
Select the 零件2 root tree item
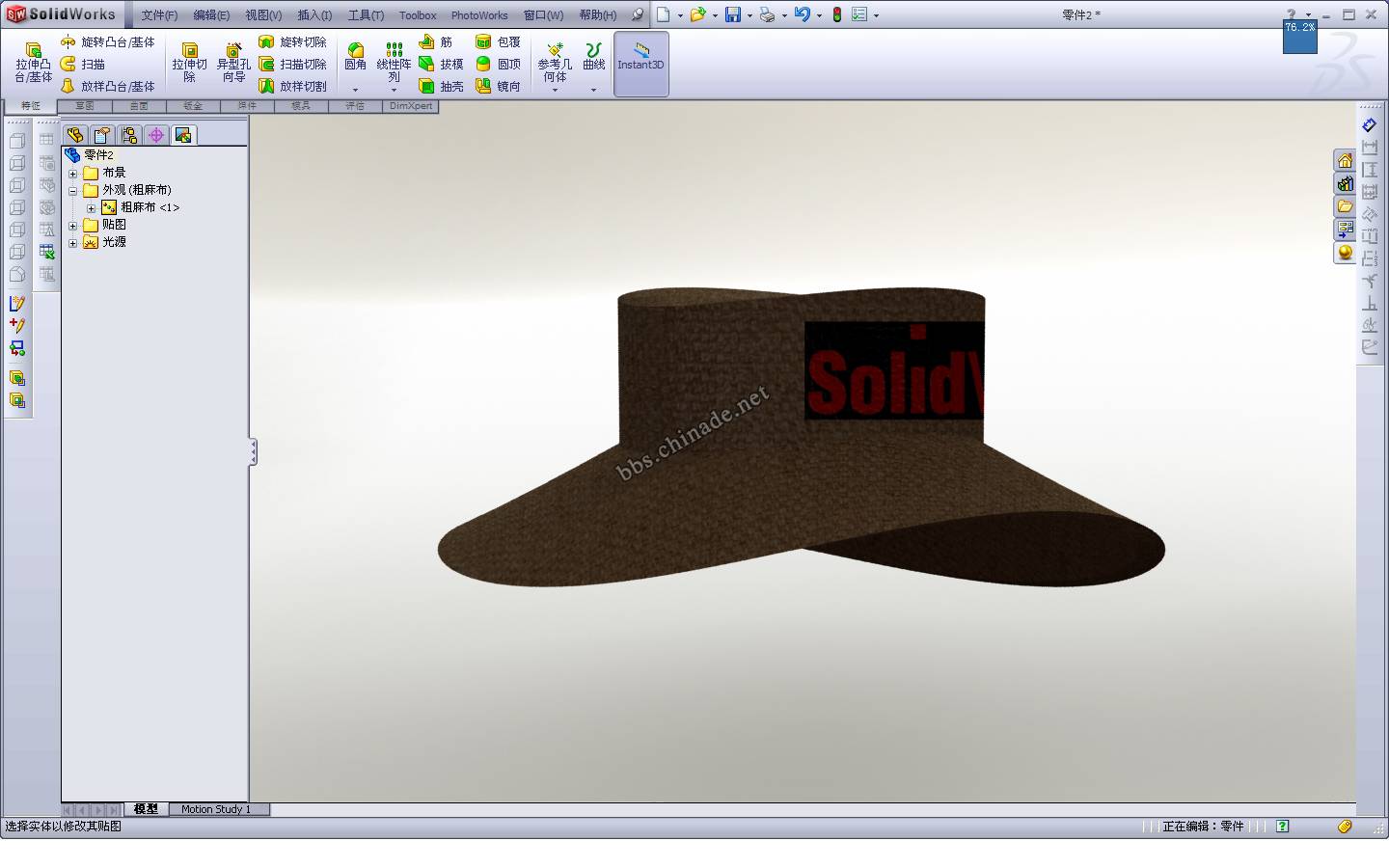coord(90,155)
